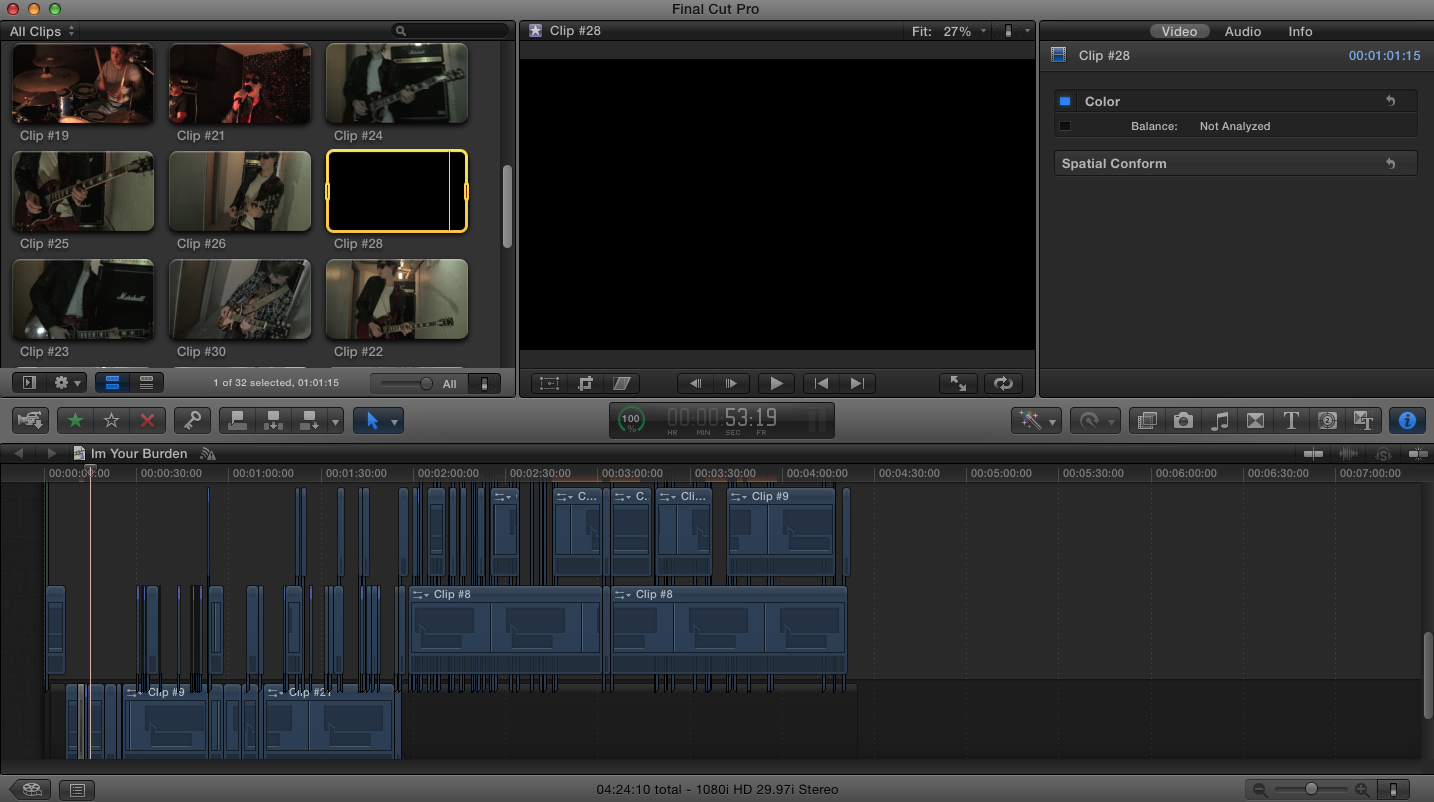
Task: Open the edit options dropdown arrow
Action: [x=336, y=421]
